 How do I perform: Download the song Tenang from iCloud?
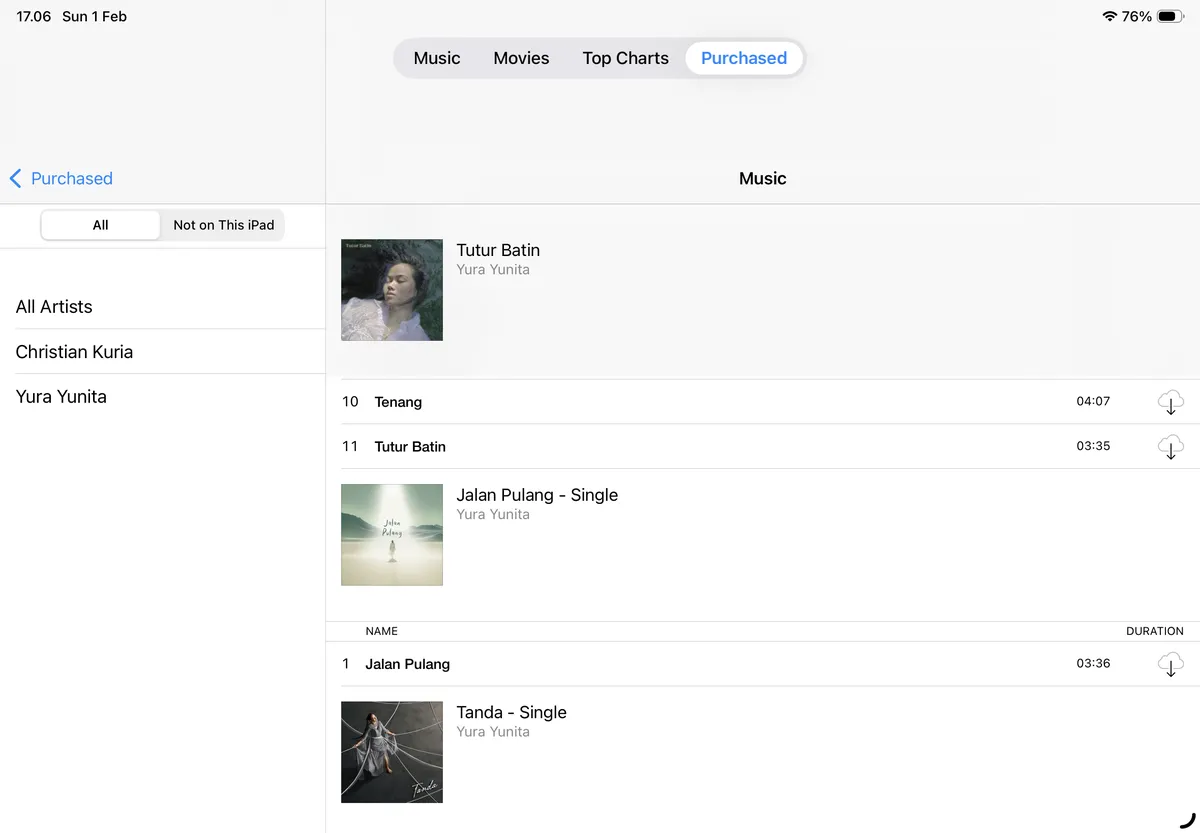(x=1170, y=402)
